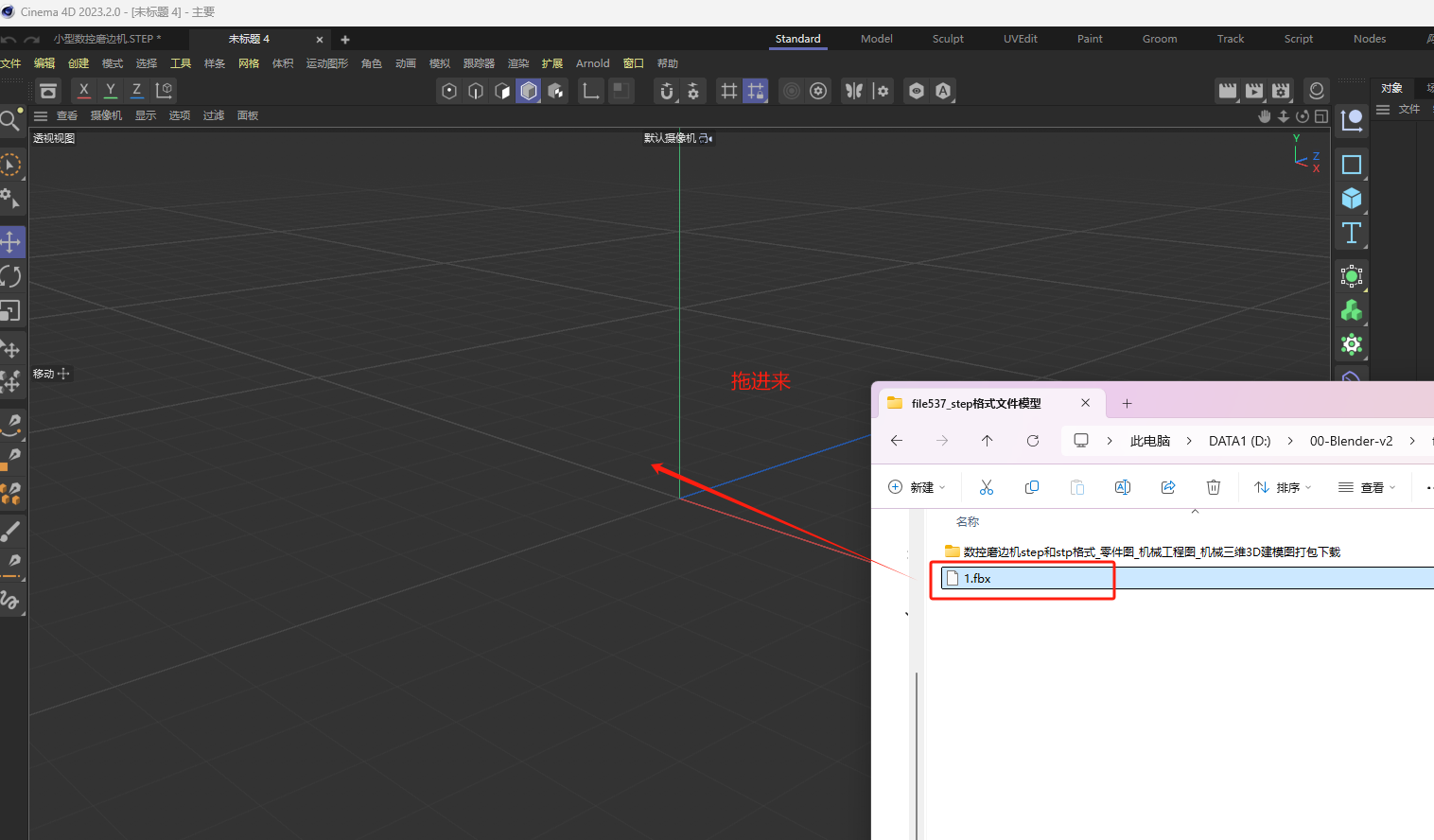Select the 1.fbx file

pyautogui.click(x=1187, y=578)
